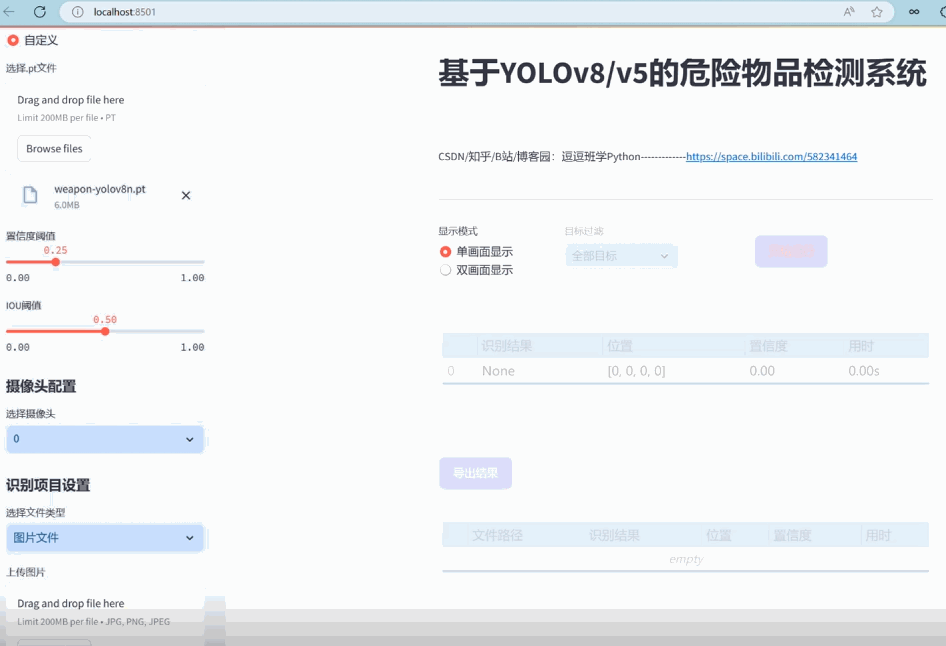Open the 全部目标 target filter dropdown
The width and height of the screenshot is (946, 646).
(x=621, y=256)
